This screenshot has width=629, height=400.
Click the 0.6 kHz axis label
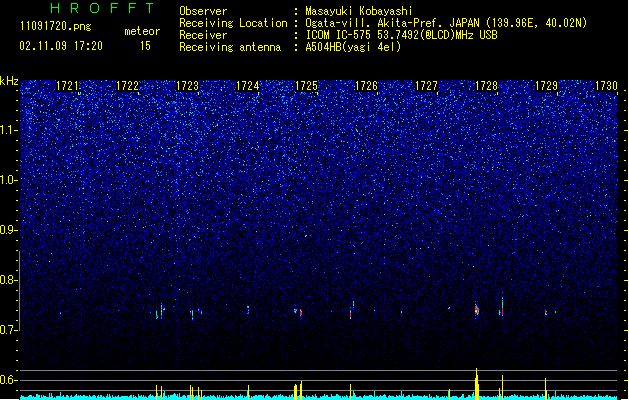[9, 380]
